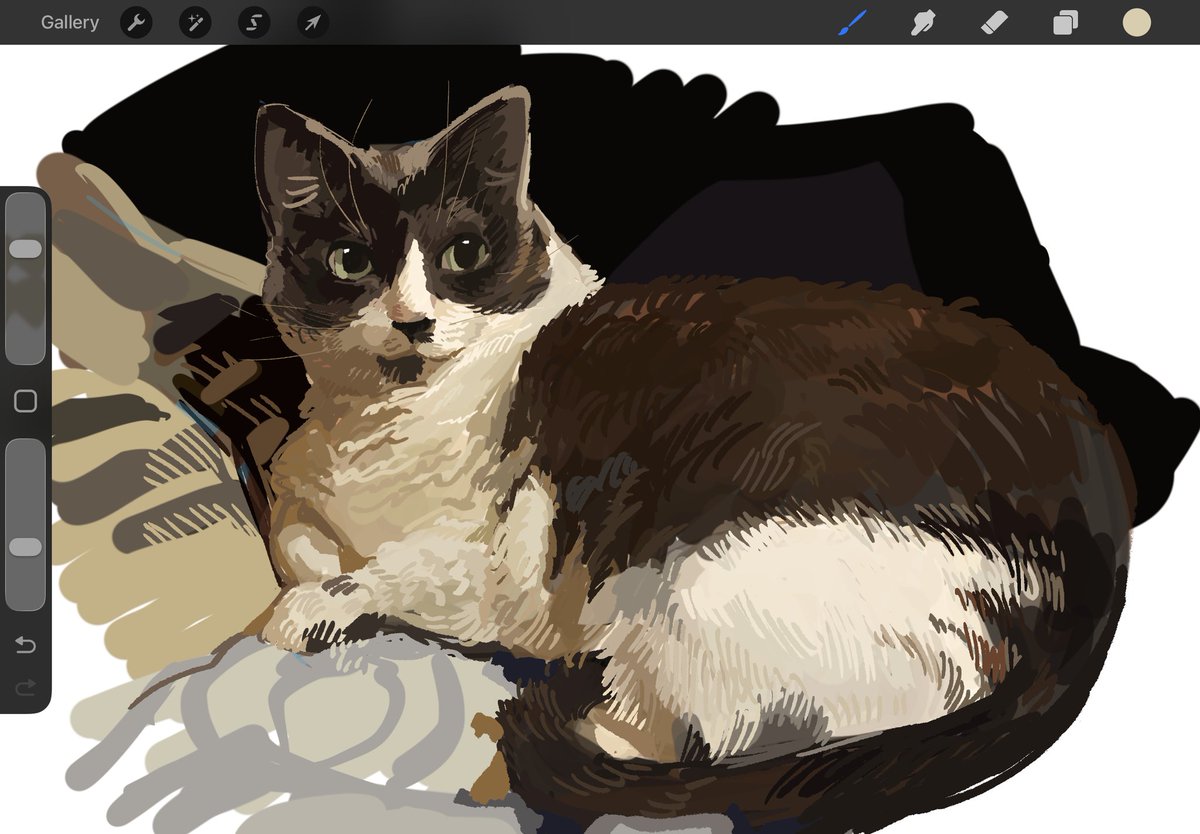
Task: Activate the Selection S-shaped tool
Action: tap(254, 22)
